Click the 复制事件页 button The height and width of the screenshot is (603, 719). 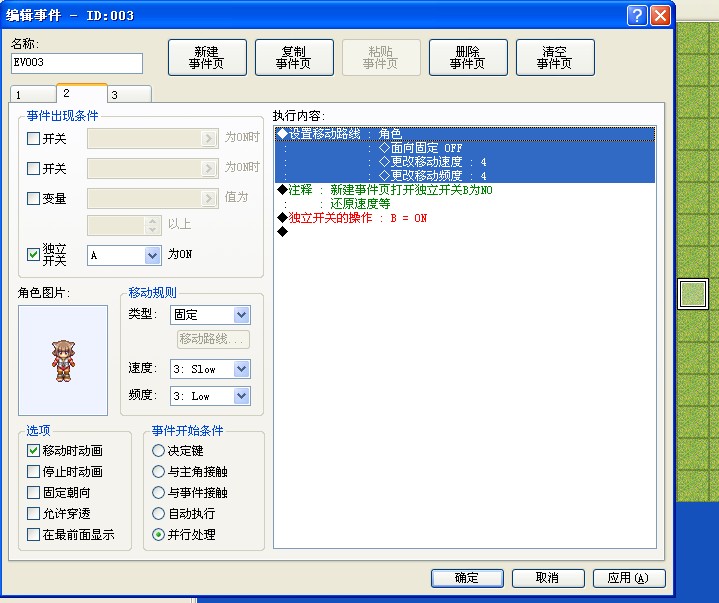click(294, 57)
